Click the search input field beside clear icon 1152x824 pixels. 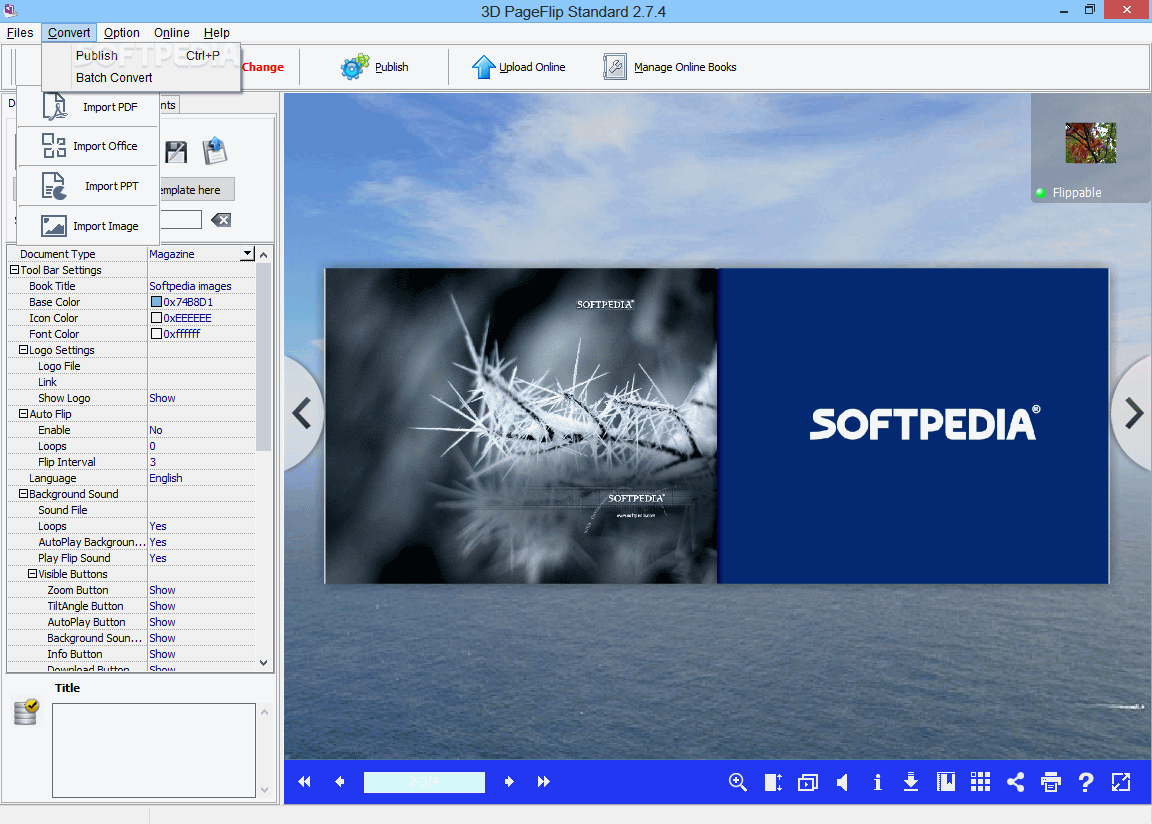tap(181, 220)
